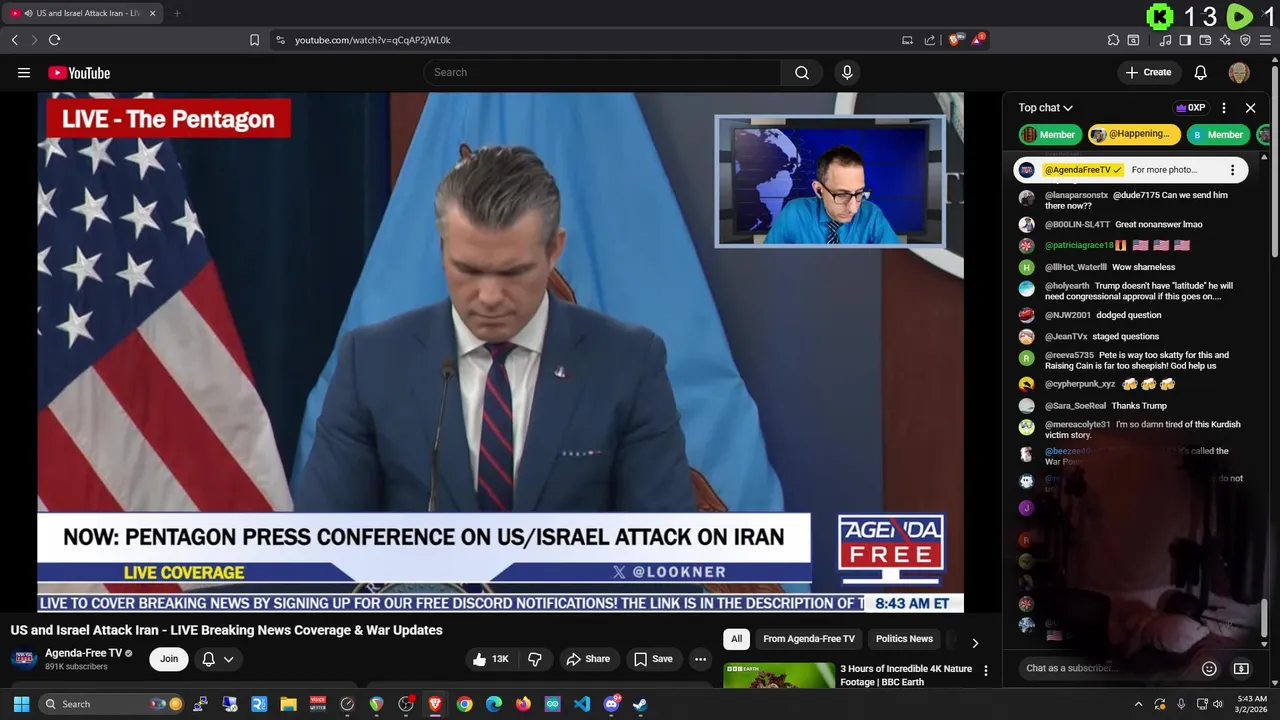Go back in browser history
1280x720 pixels.
pos(14,40)
